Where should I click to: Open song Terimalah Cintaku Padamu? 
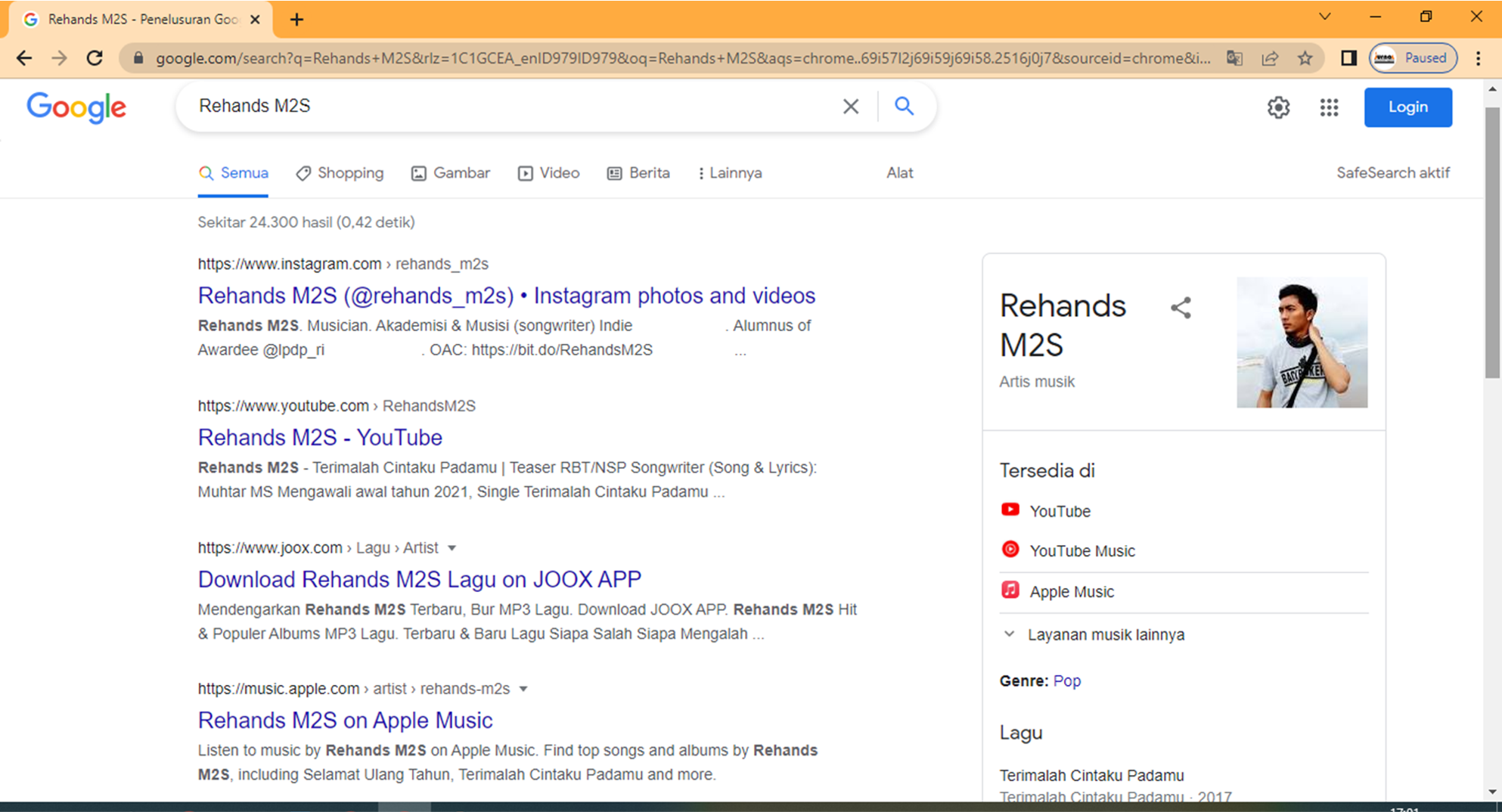[x=1092, y=776]
